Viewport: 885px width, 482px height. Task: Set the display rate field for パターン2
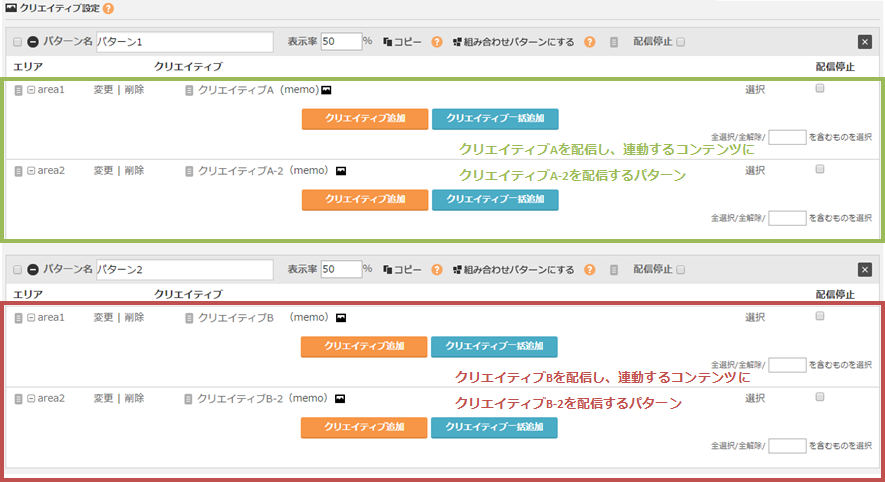click(341, 269)
